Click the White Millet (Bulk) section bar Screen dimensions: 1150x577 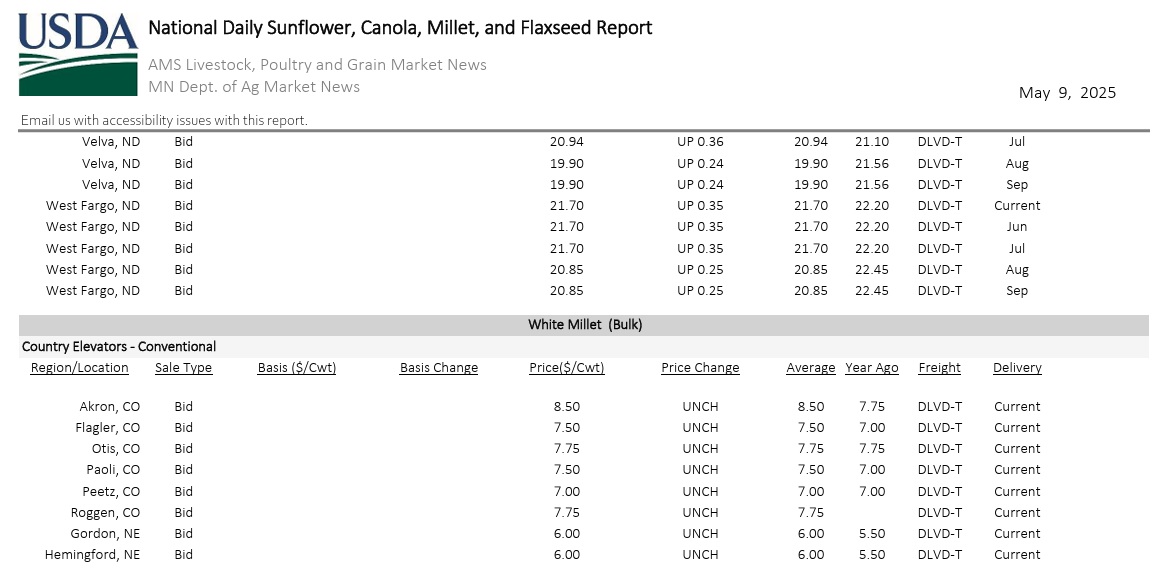pos(584,325)
